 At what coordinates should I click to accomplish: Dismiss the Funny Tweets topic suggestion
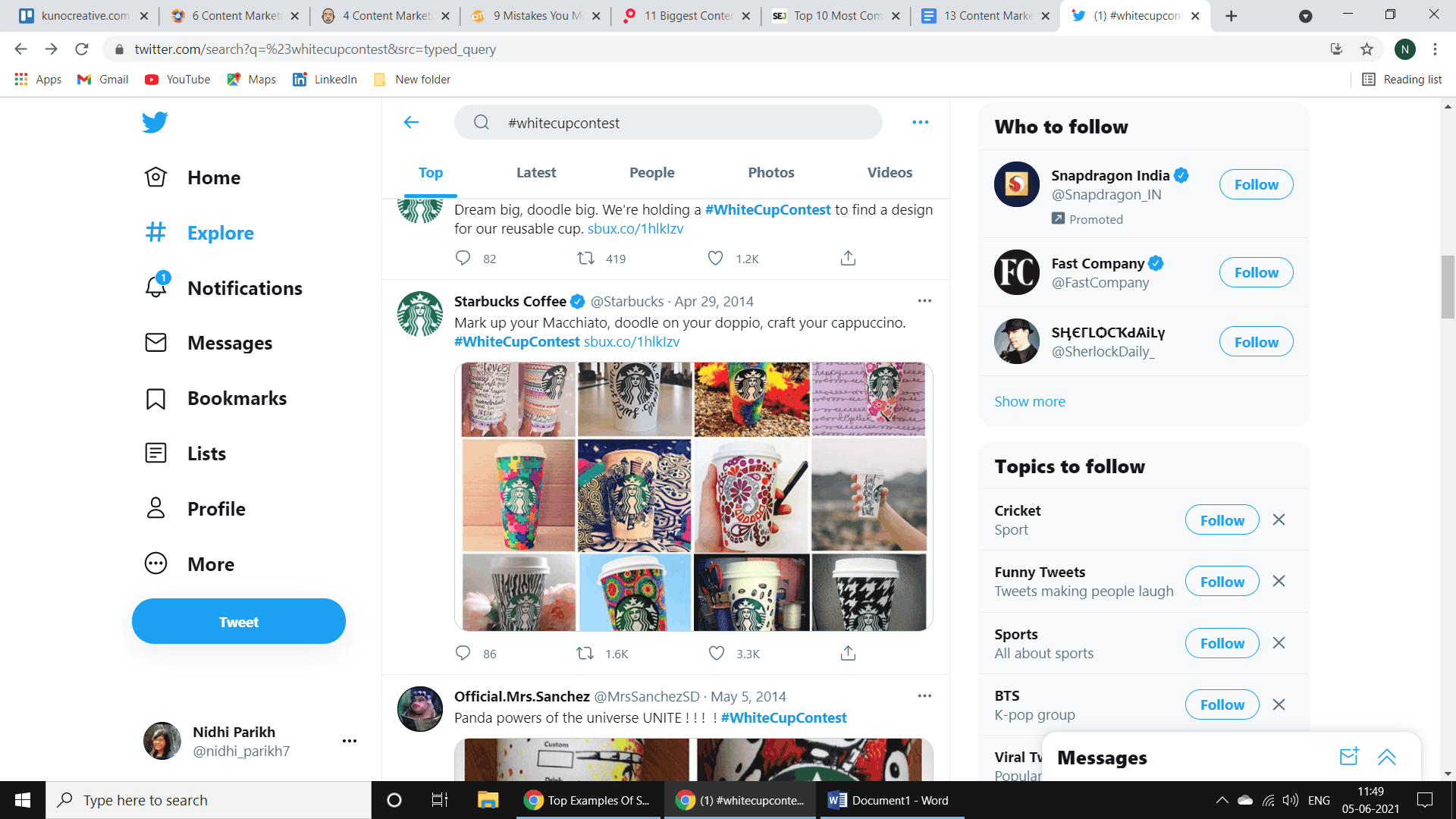click(x=1279, y=581)
